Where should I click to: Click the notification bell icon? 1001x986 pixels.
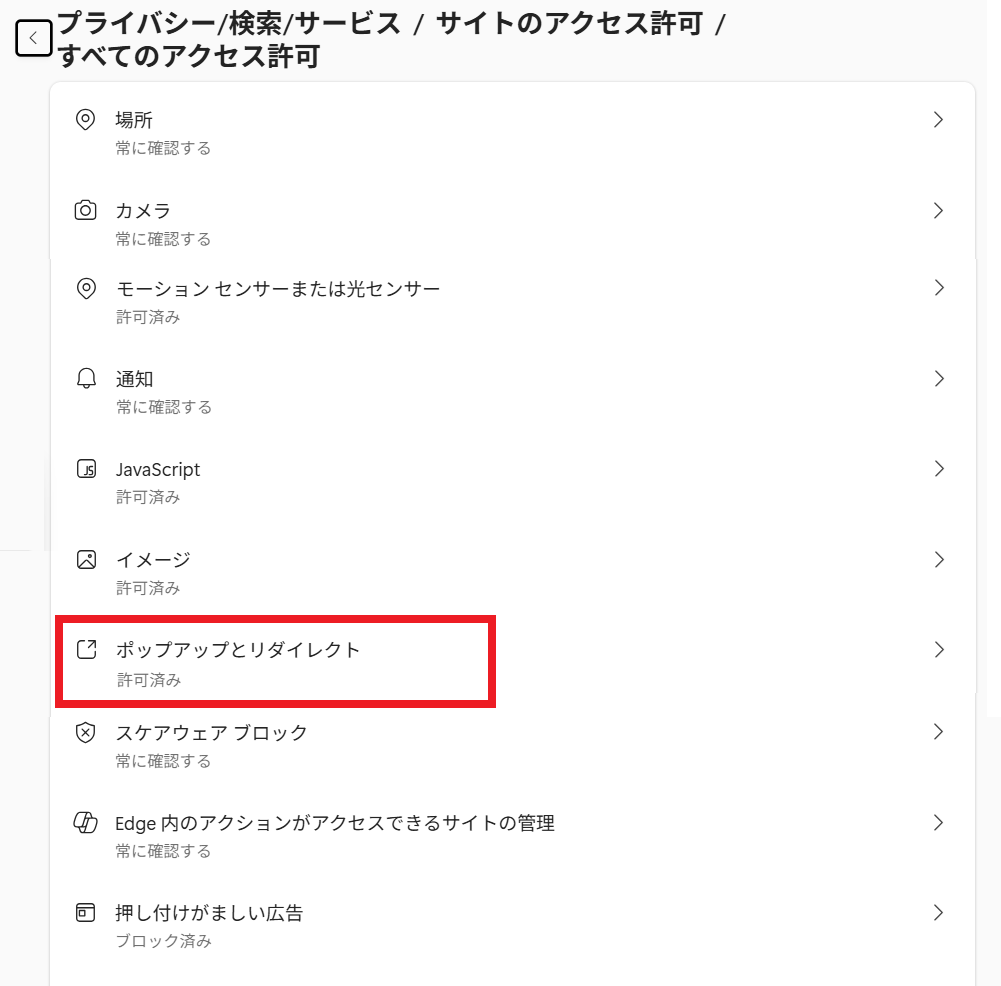[86, 379]
